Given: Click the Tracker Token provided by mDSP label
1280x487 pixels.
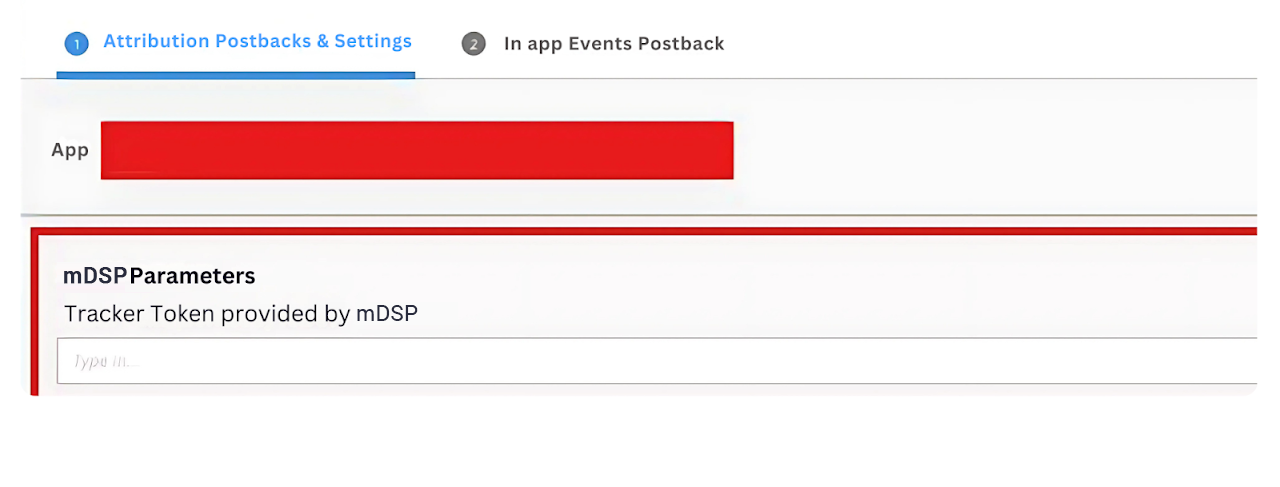Looking at the screenshot, I should pyautogui.click(x=241, y=314).
